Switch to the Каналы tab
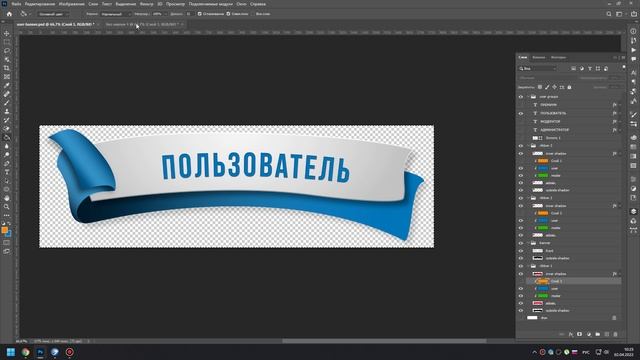The width and height of the screenshot is (640, 360). 538,58
